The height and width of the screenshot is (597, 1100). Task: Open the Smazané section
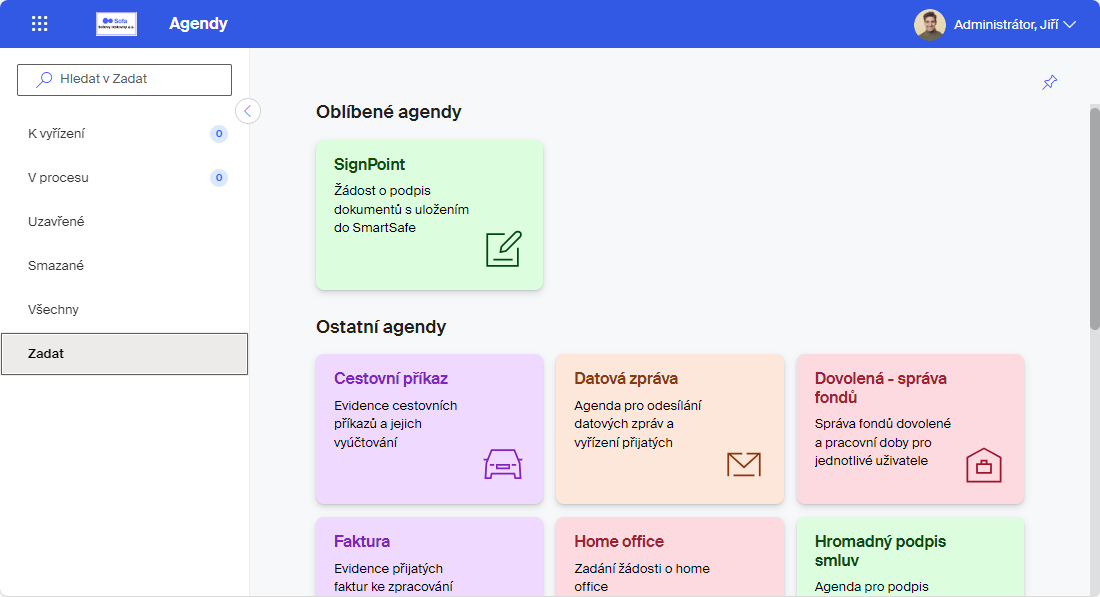click(125, 266)
